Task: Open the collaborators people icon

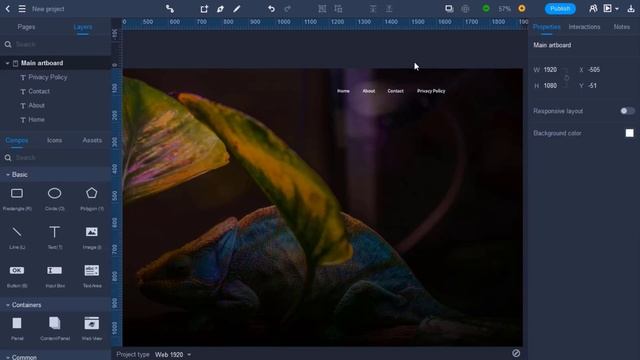Action: [593, 9]
